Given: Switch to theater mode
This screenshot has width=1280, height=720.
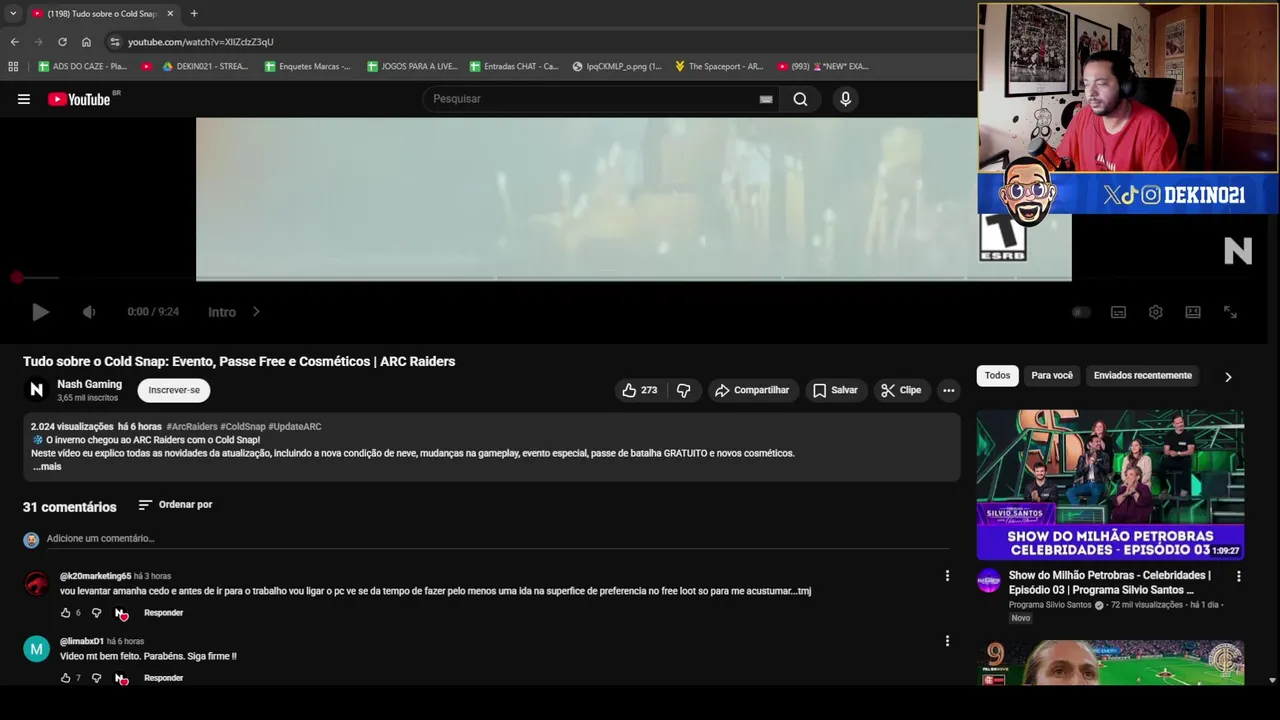Looking at the screenshot, I should pos(1193,312).
